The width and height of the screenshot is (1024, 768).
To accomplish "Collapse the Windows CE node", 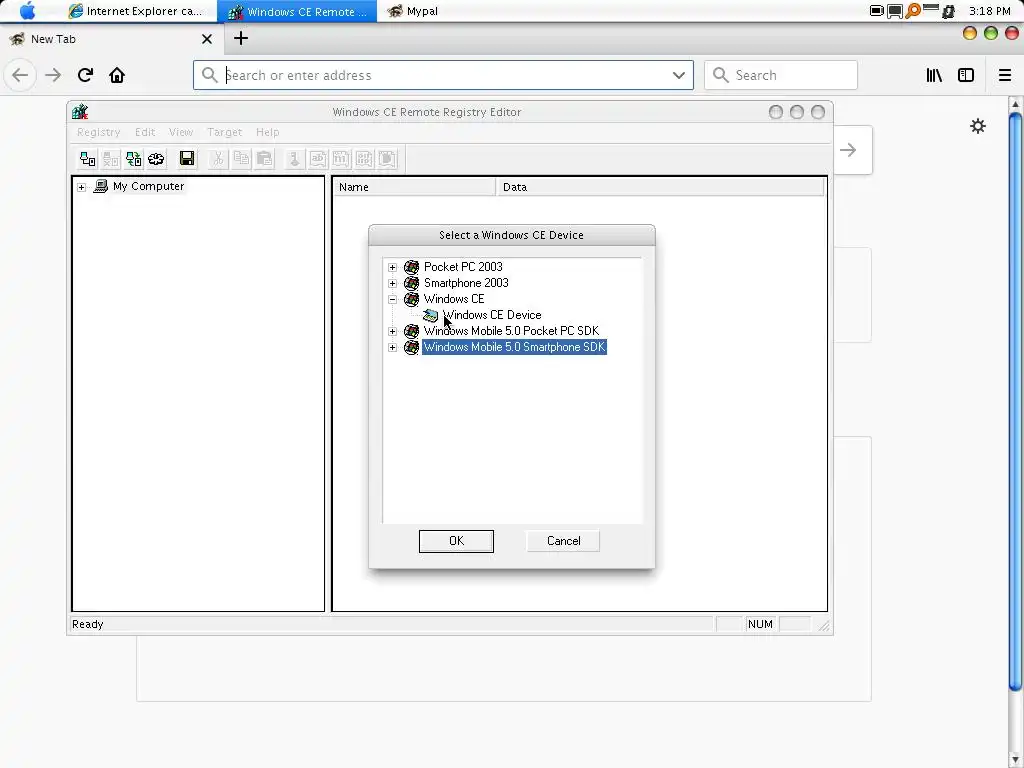I will pyautogui.click(x=392, y=300).
